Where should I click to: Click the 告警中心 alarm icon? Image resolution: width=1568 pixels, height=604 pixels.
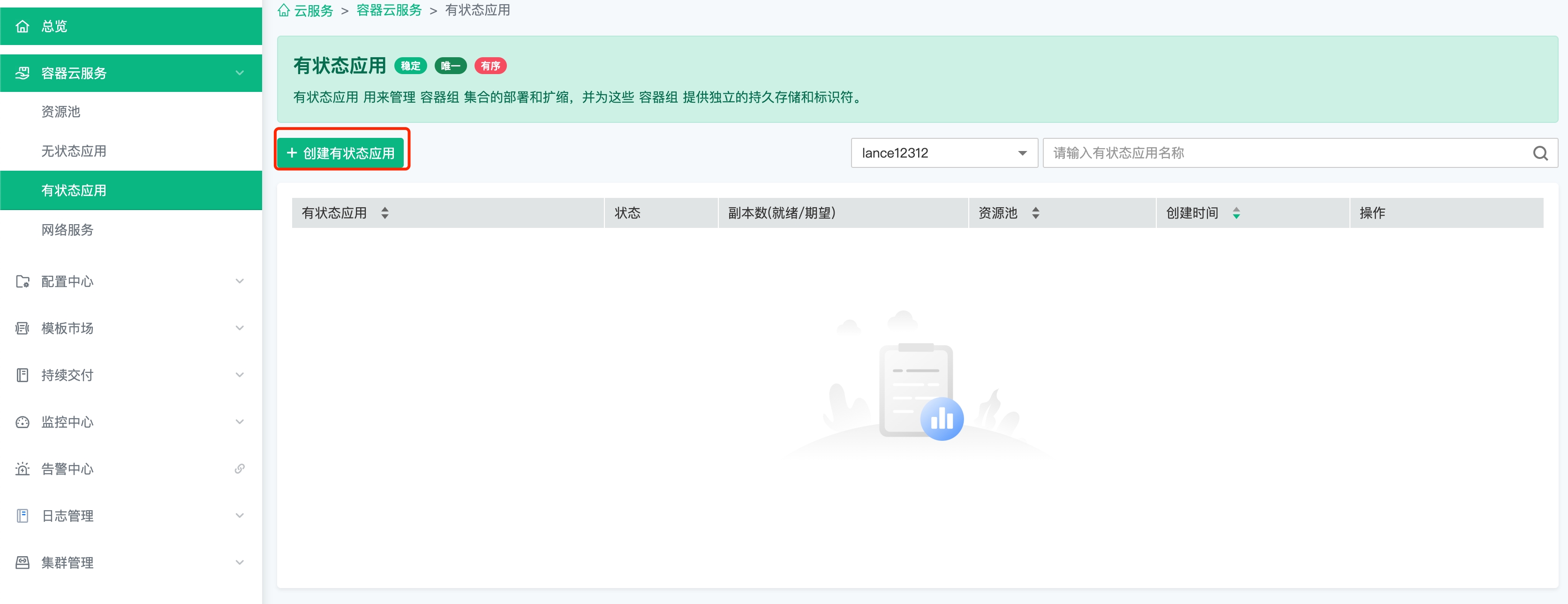23,469
